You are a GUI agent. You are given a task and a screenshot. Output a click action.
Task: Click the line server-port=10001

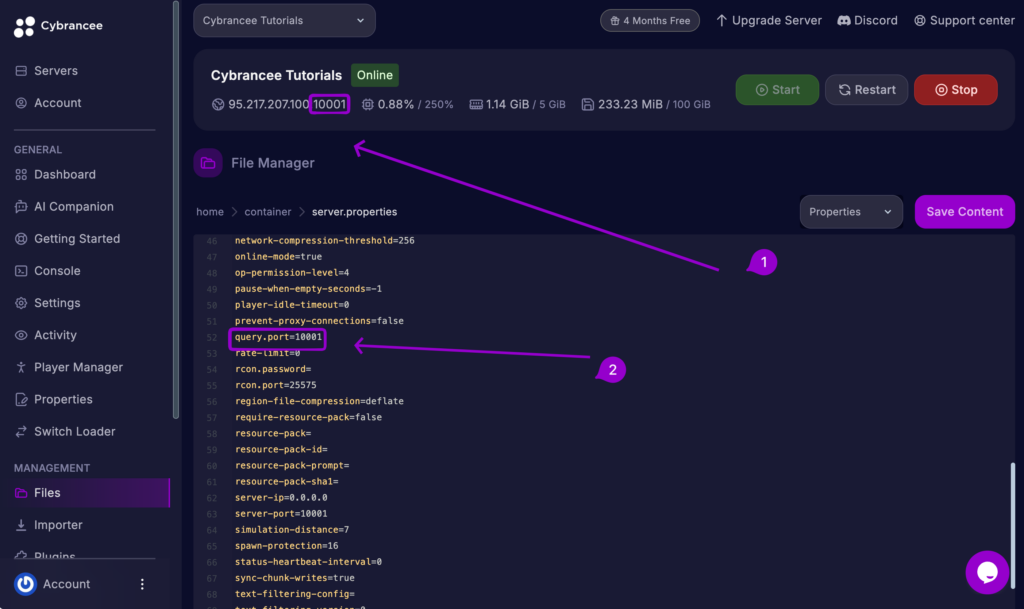(281, 514)
